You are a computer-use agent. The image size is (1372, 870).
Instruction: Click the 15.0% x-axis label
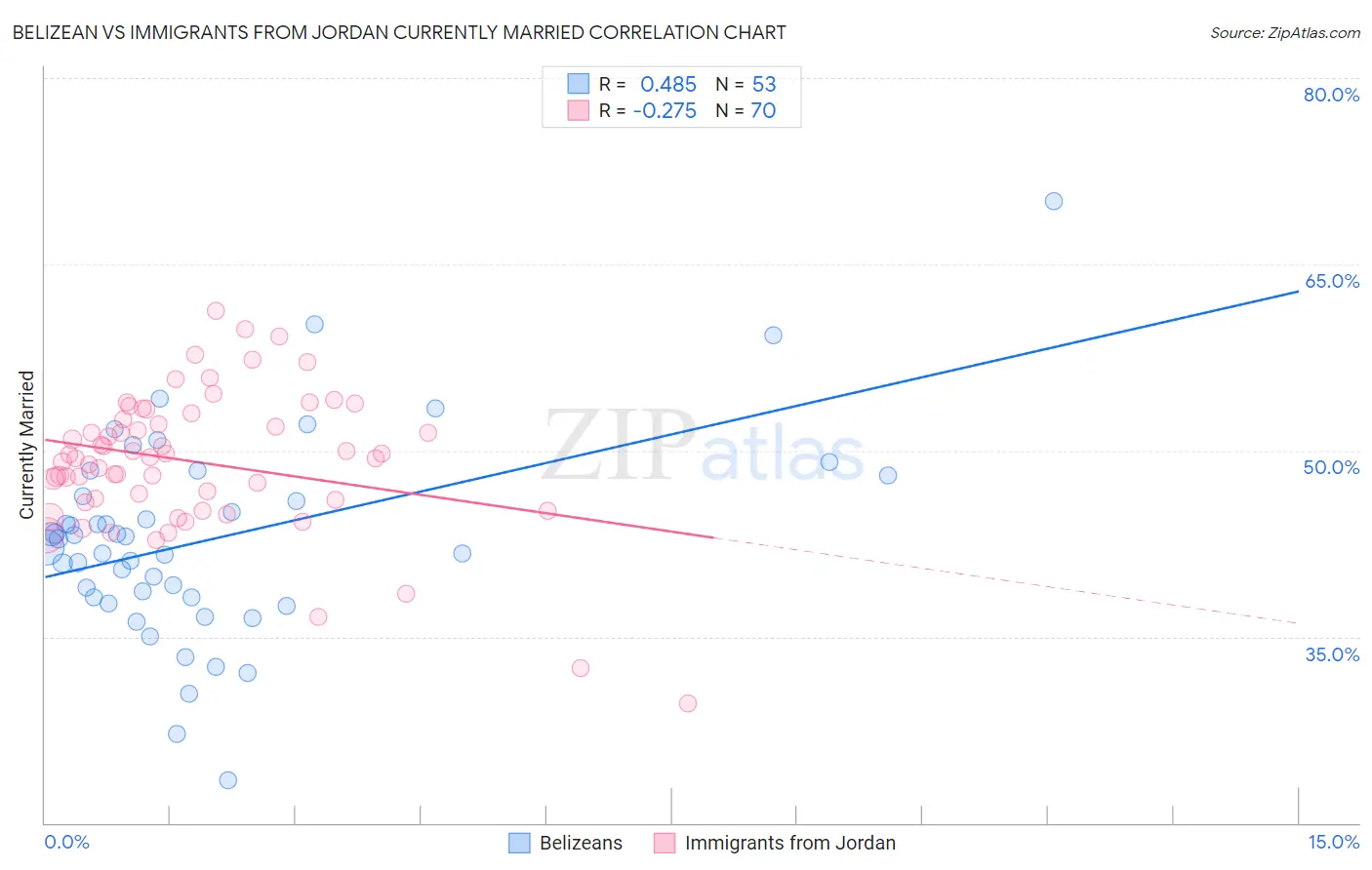[1334, 842]
